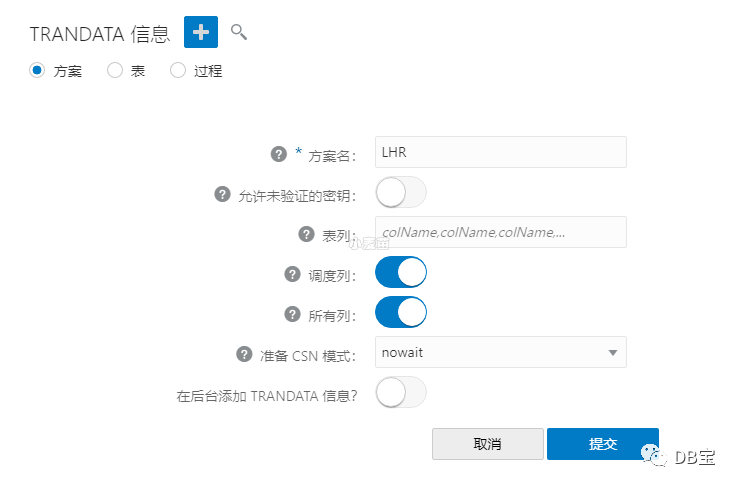Select the 方案 radio option

38,70
